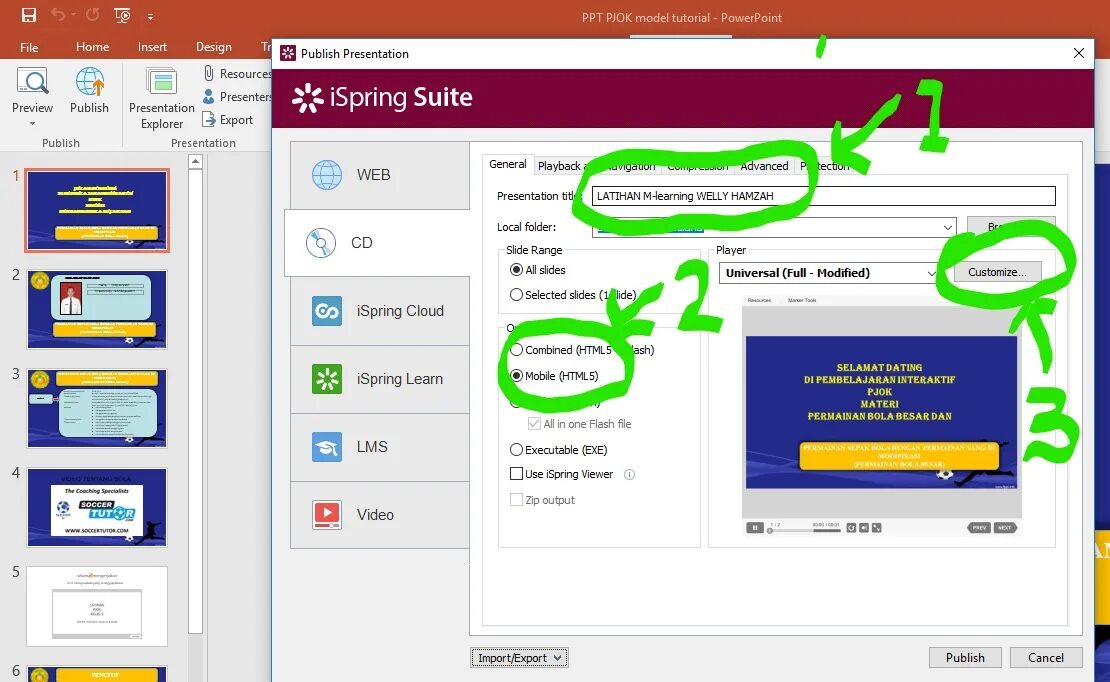Click slide panel scroll up arrow
The width and height of the screenshot is (1110, 682).
coord(195,162)
